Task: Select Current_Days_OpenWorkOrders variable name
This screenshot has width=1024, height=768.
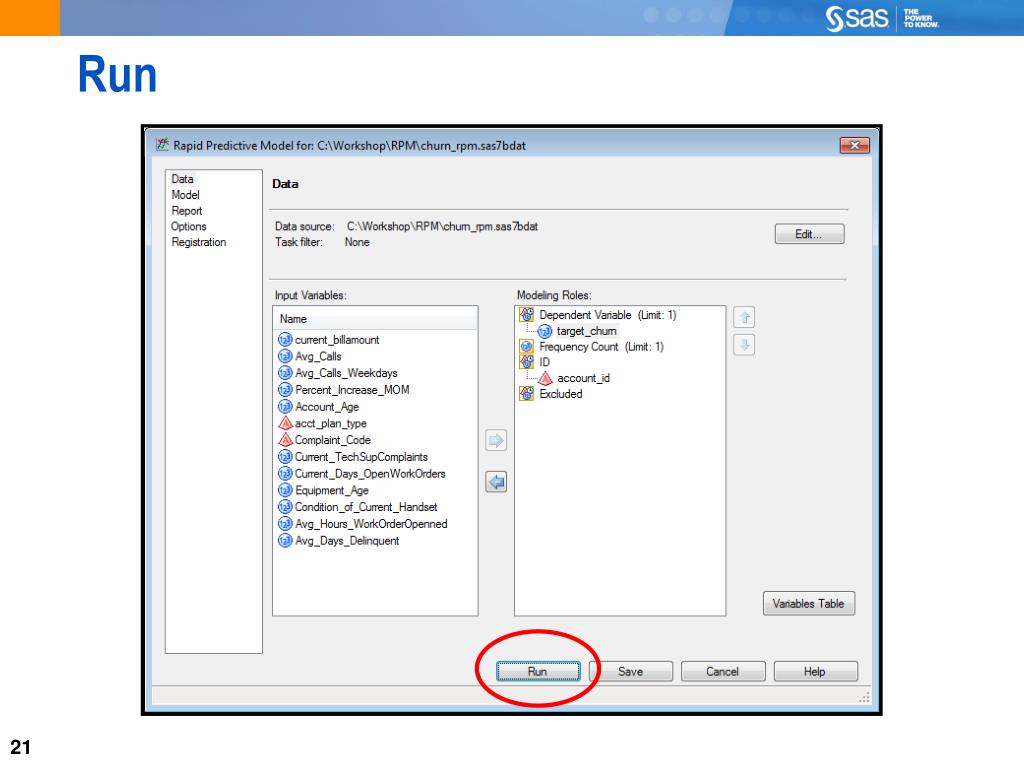Action: click(x=370, y=473)
